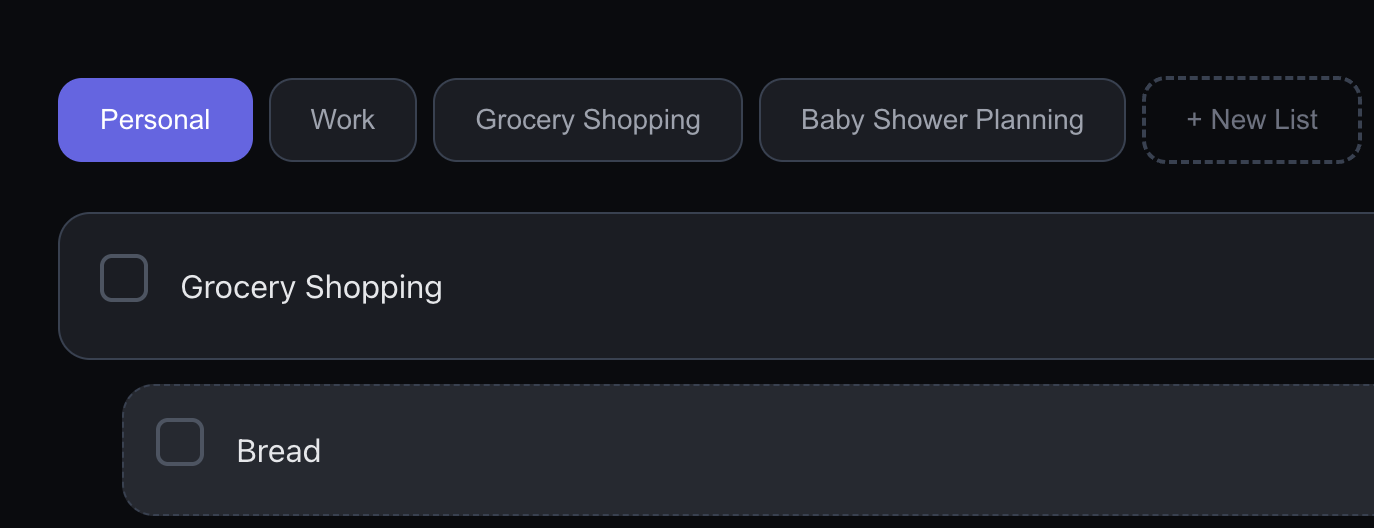This screenshot has width=1374, height=528.
Task: Open the Work list tab
Action: [x=342, y=120]
